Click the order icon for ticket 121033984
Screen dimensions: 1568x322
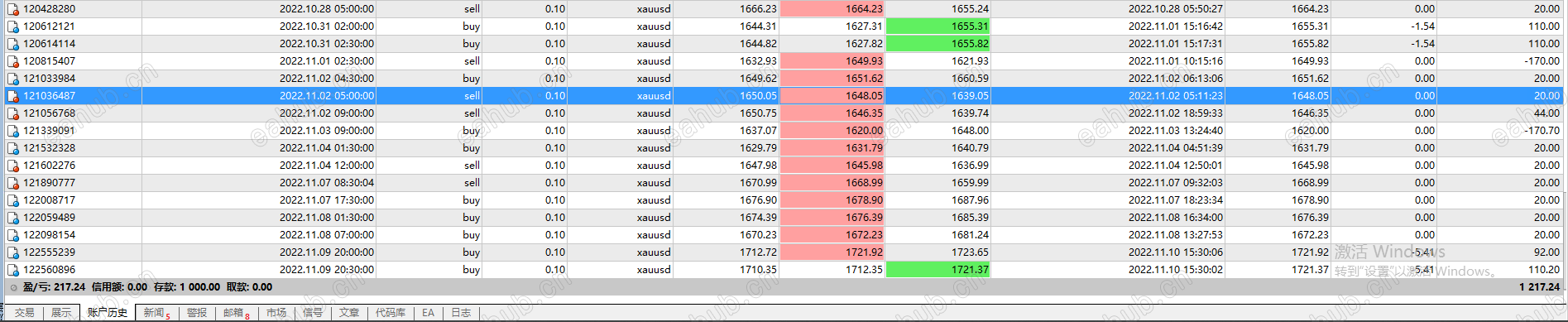(12, 79)
